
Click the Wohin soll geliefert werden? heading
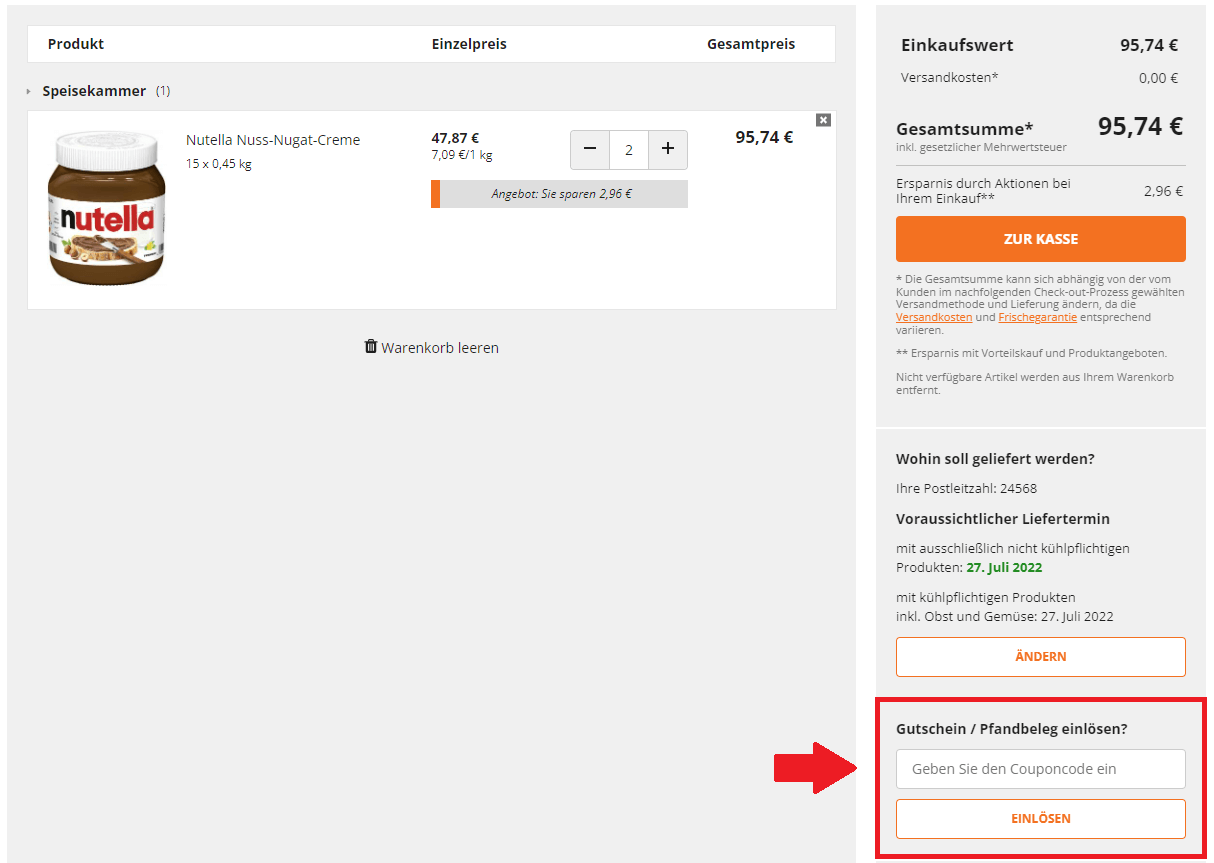(995, 459)
